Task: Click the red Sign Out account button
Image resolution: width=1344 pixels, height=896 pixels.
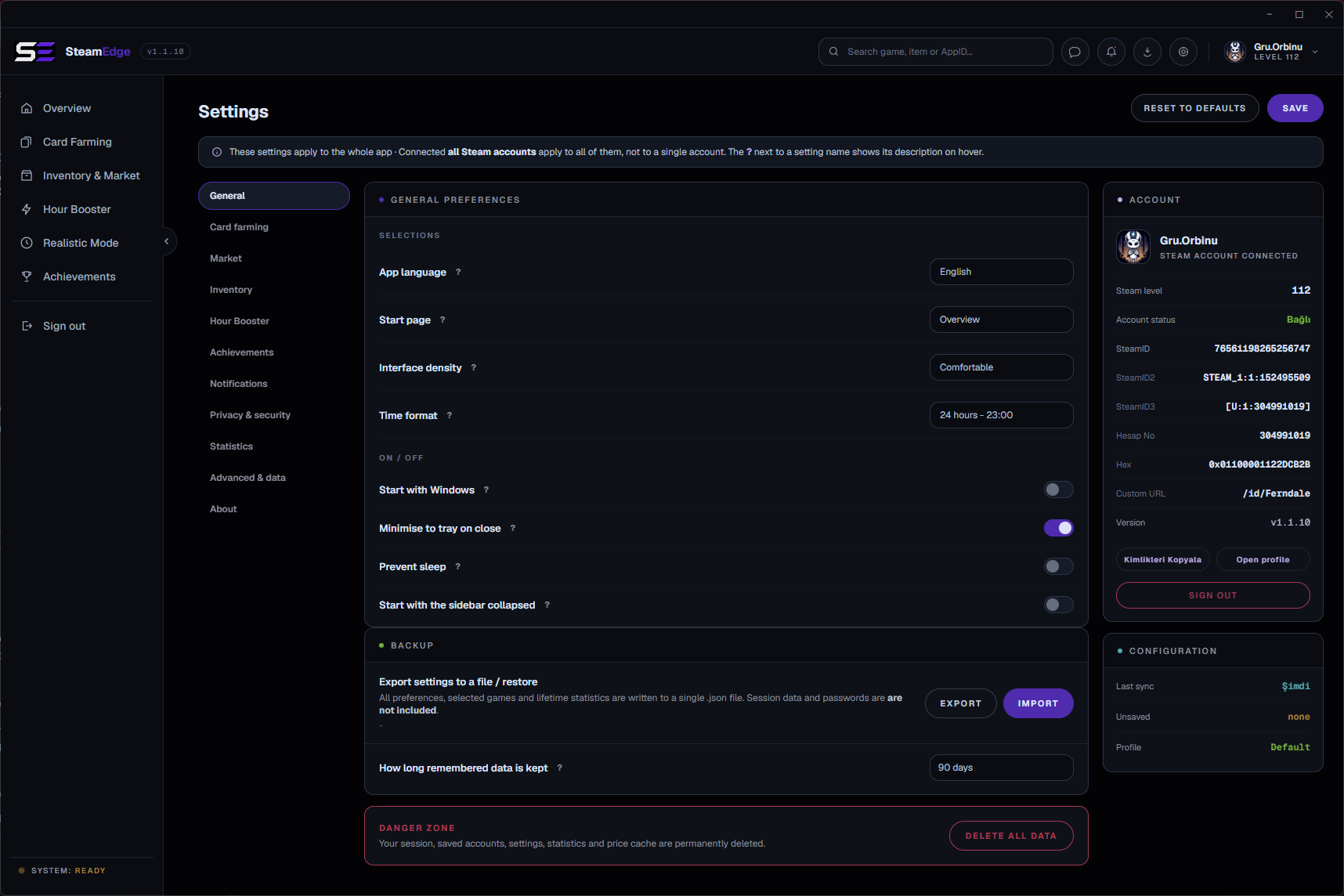Action: 1212,595
